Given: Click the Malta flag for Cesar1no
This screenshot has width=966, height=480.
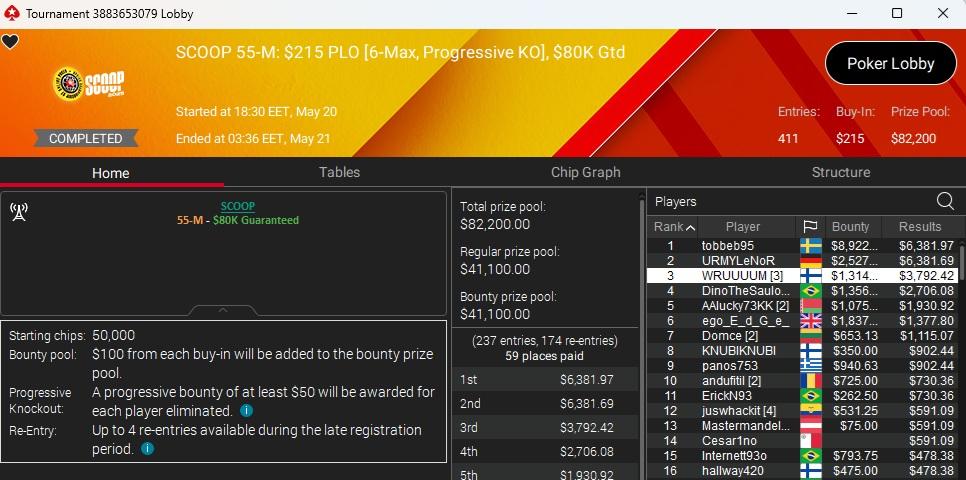Looking at the screenshot, I should [811, 441].
